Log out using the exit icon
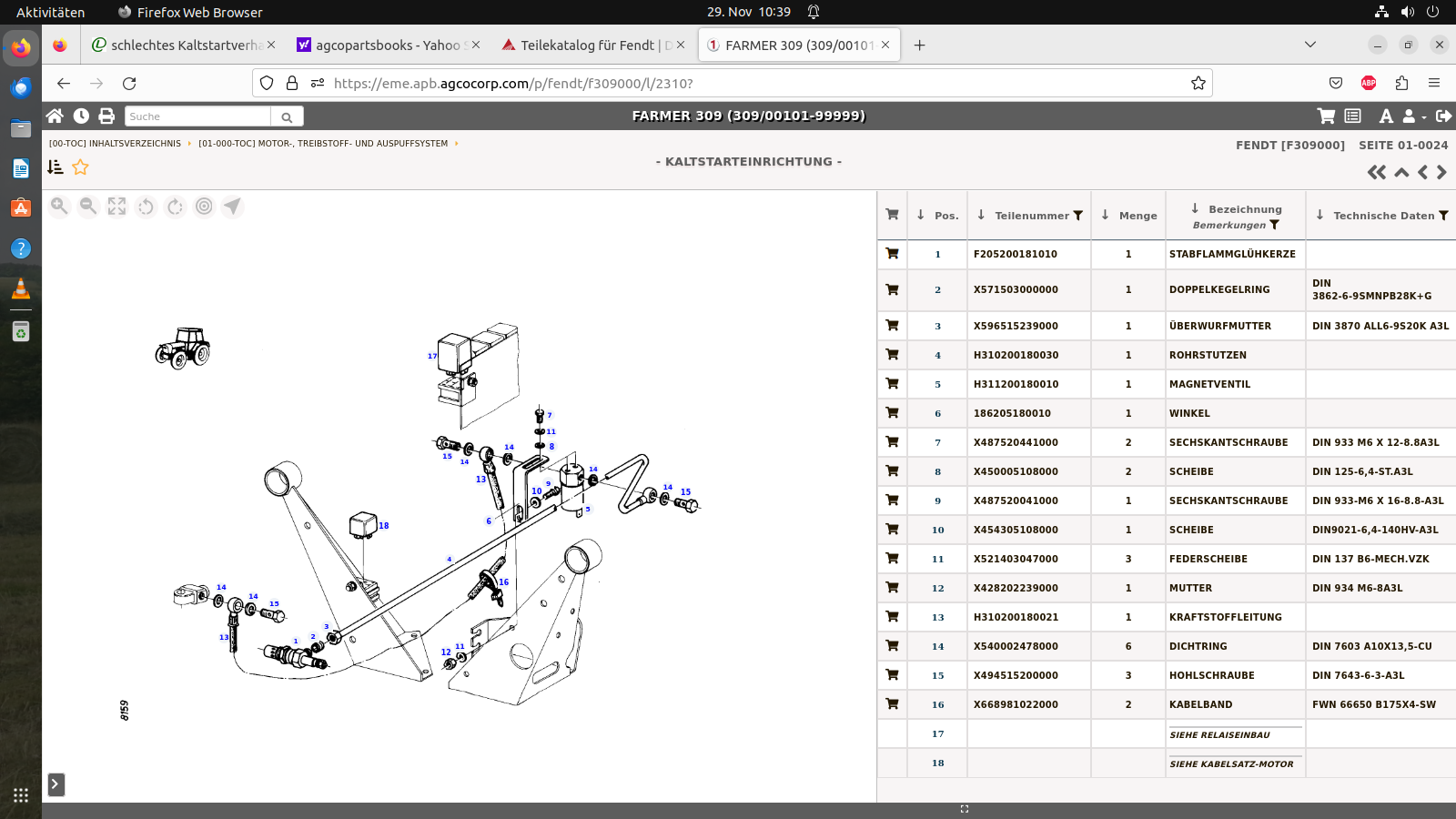Screen dimensions: 1456x819 coord(1443,116)
